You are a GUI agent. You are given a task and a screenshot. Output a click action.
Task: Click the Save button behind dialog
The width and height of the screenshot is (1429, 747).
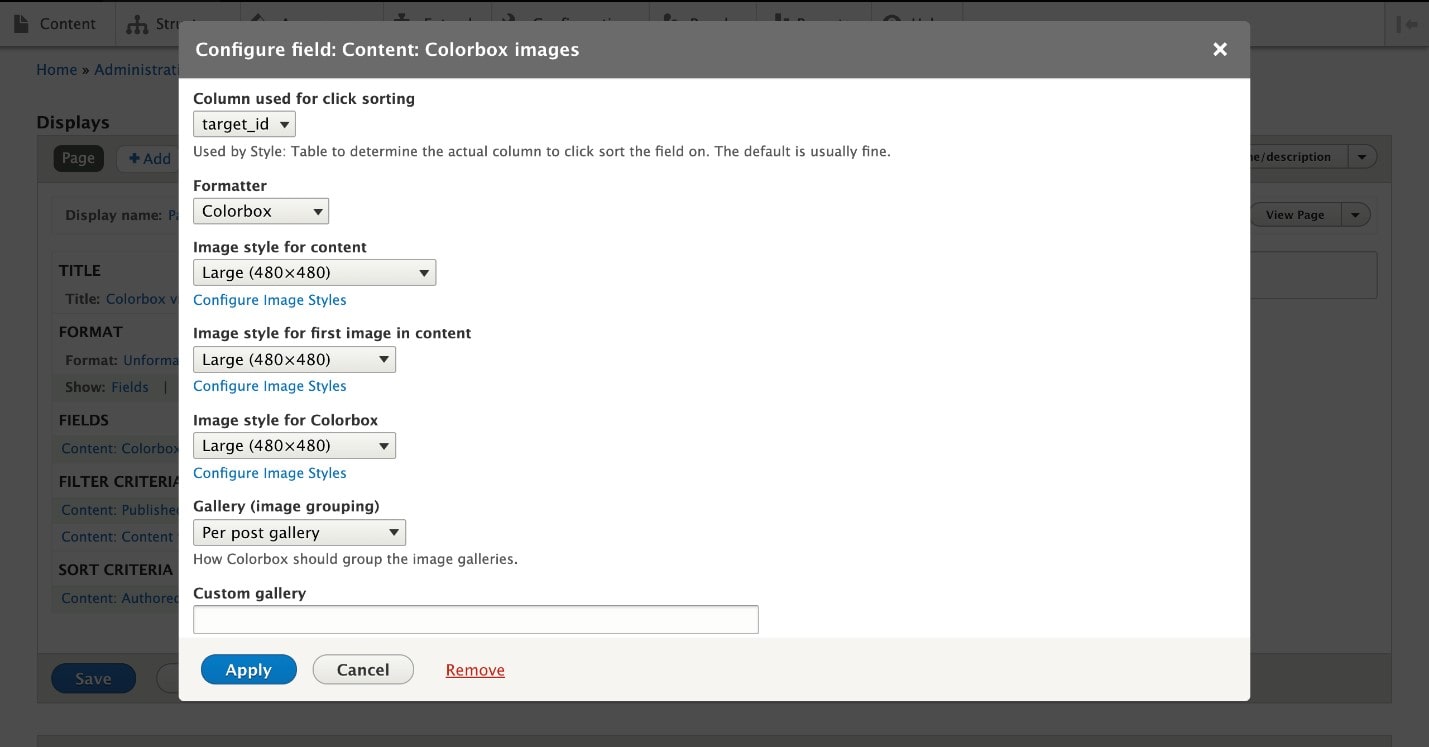click(93, 679)
